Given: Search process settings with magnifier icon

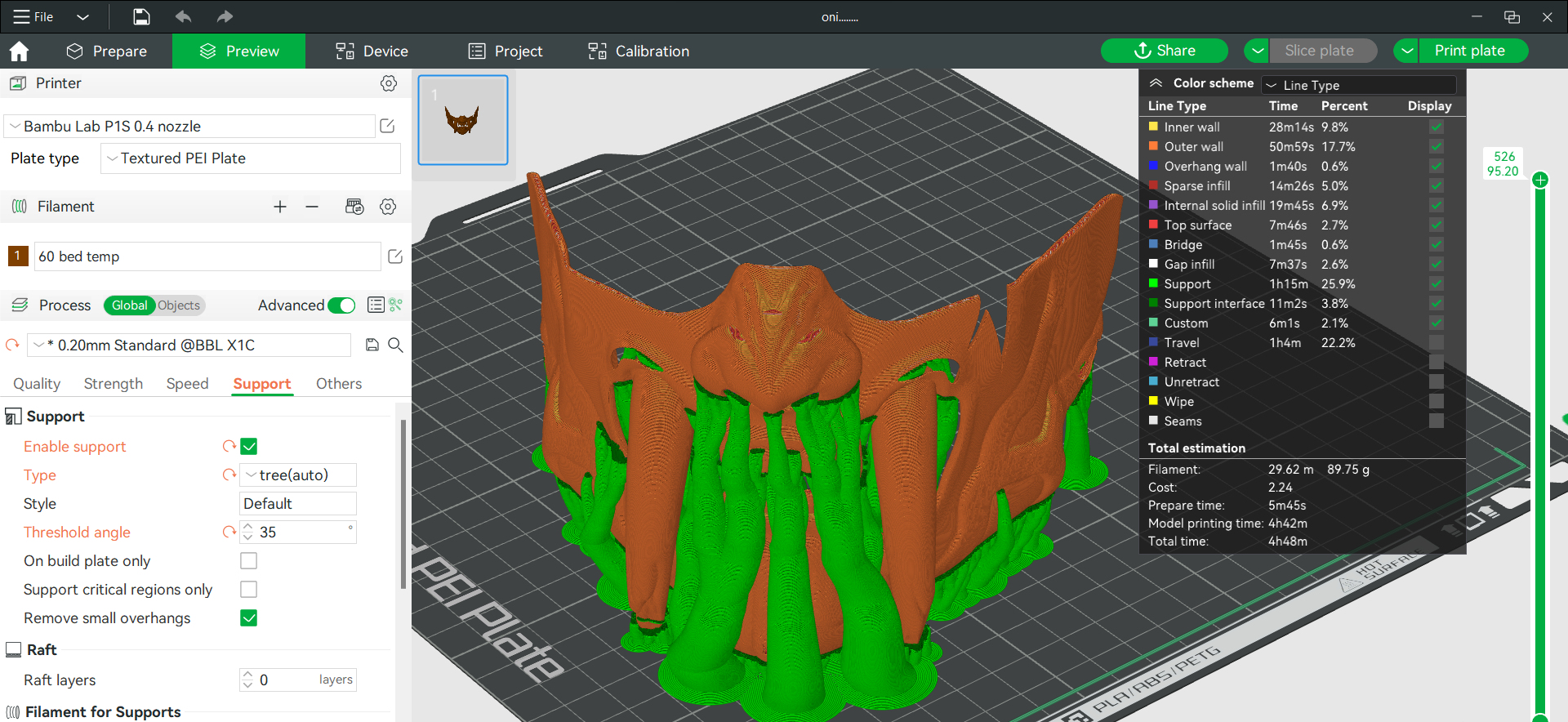Looking at the screenshot, I should point(395,345).
